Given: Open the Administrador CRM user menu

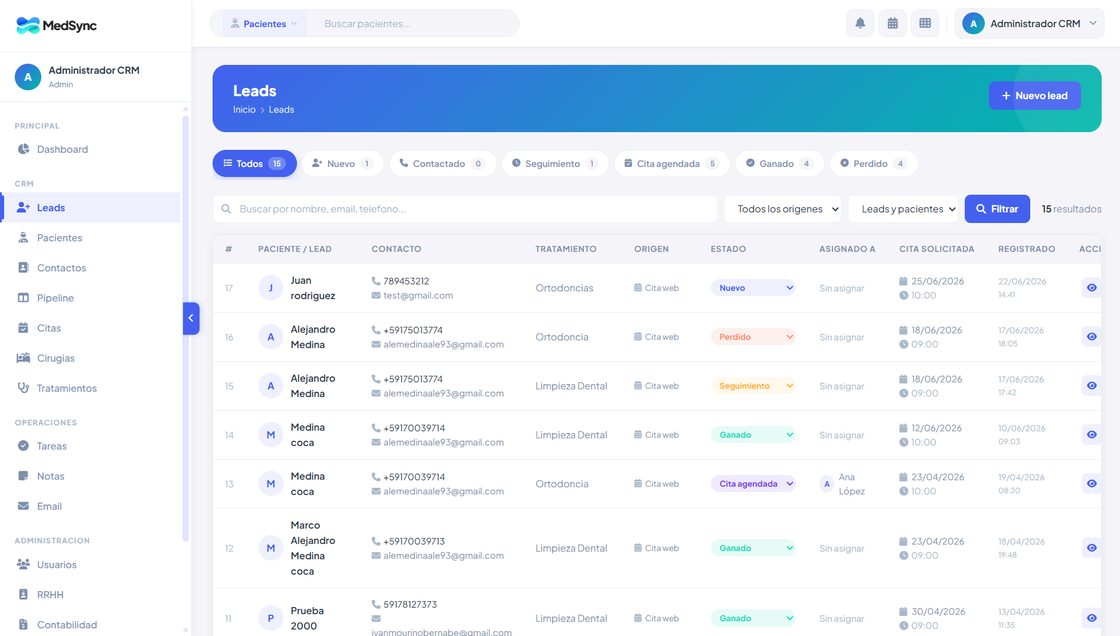Looking at the screenshot, I should point(1029,24).
